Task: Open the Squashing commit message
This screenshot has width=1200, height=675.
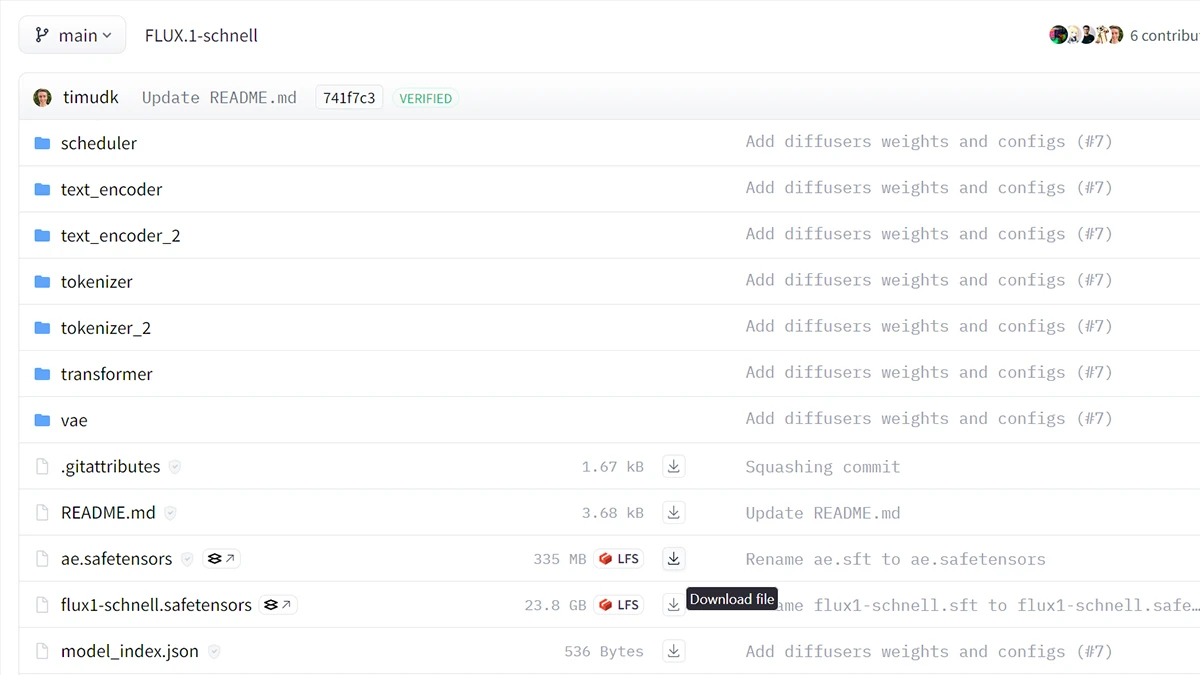Action: click(x=823, y=467)
